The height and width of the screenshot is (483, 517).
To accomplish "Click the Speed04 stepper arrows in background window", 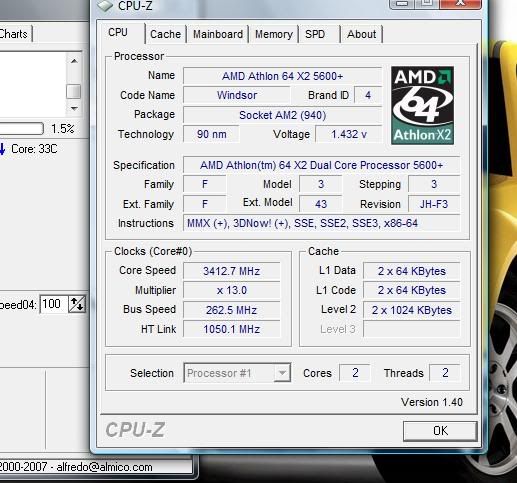I will point(77,304).
